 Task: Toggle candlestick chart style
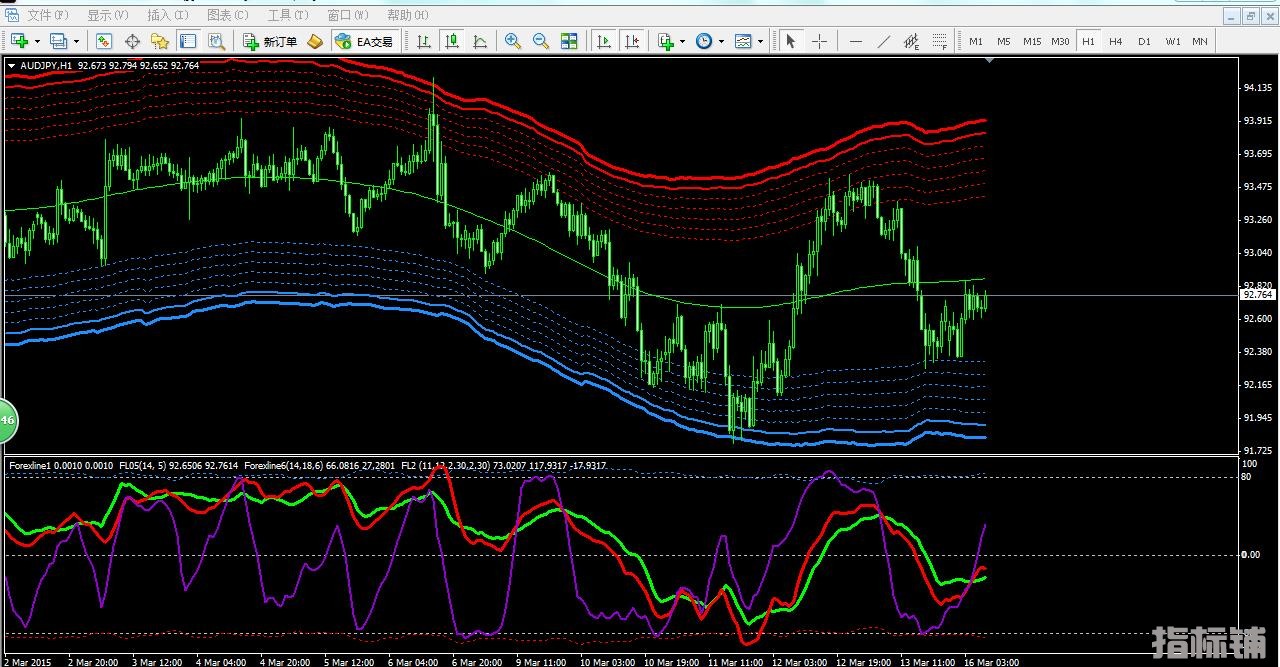[452, 41]
